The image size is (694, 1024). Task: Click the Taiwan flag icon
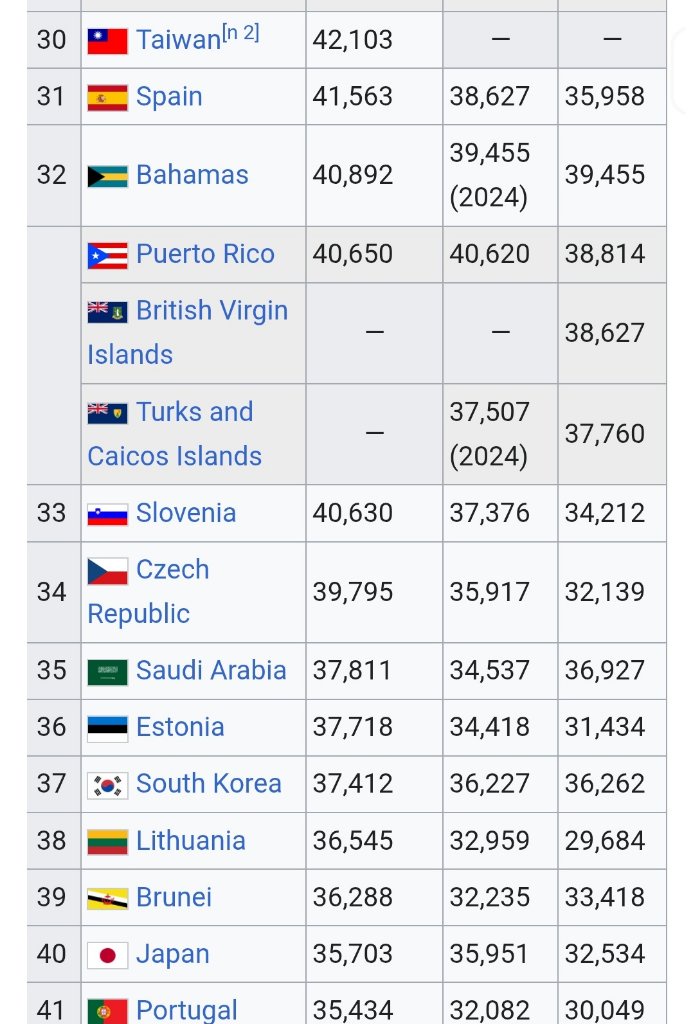click(108, 41)
